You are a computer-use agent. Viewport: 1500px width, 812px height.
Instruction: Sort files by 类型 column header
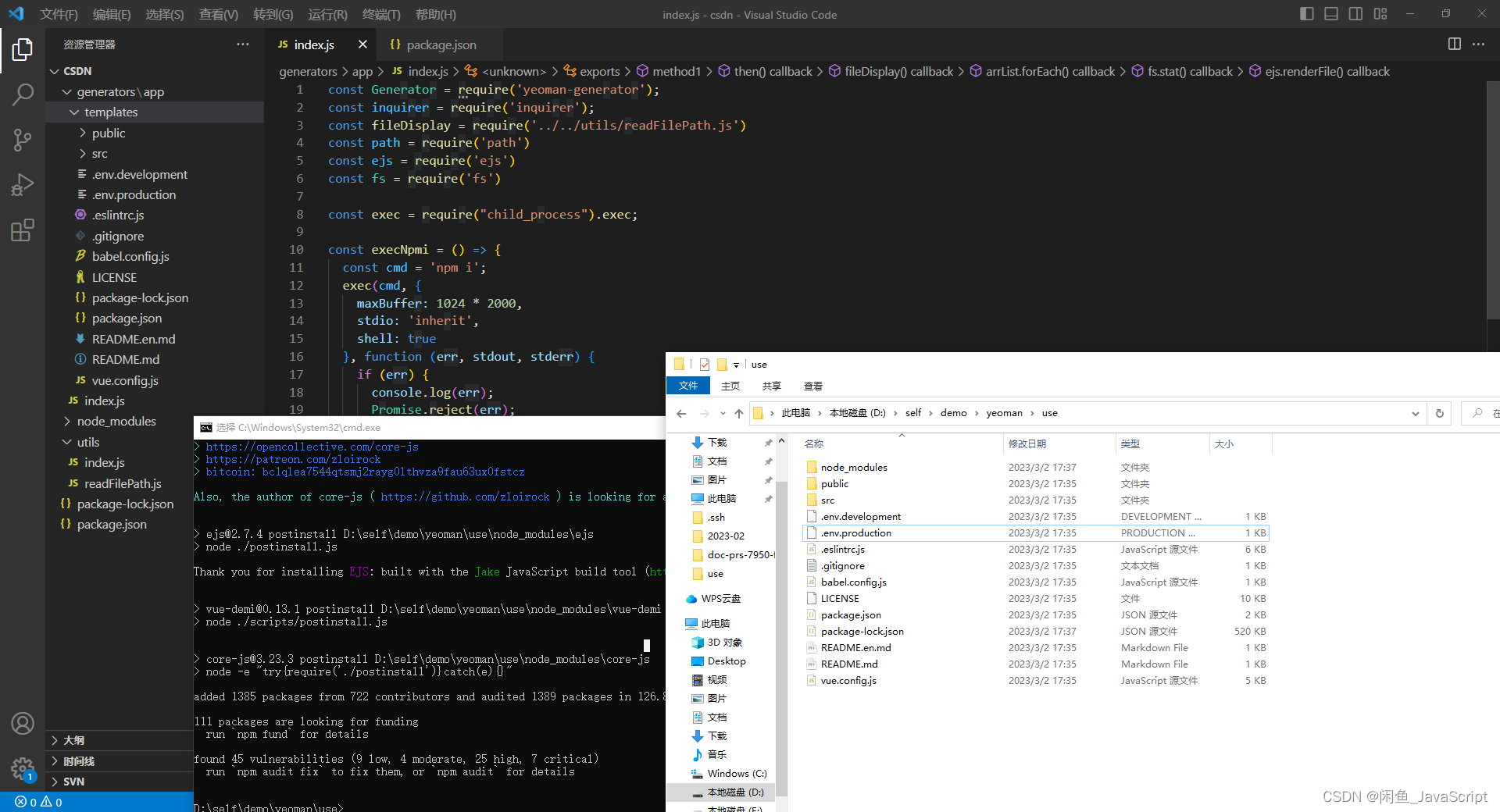[1162, 443]
